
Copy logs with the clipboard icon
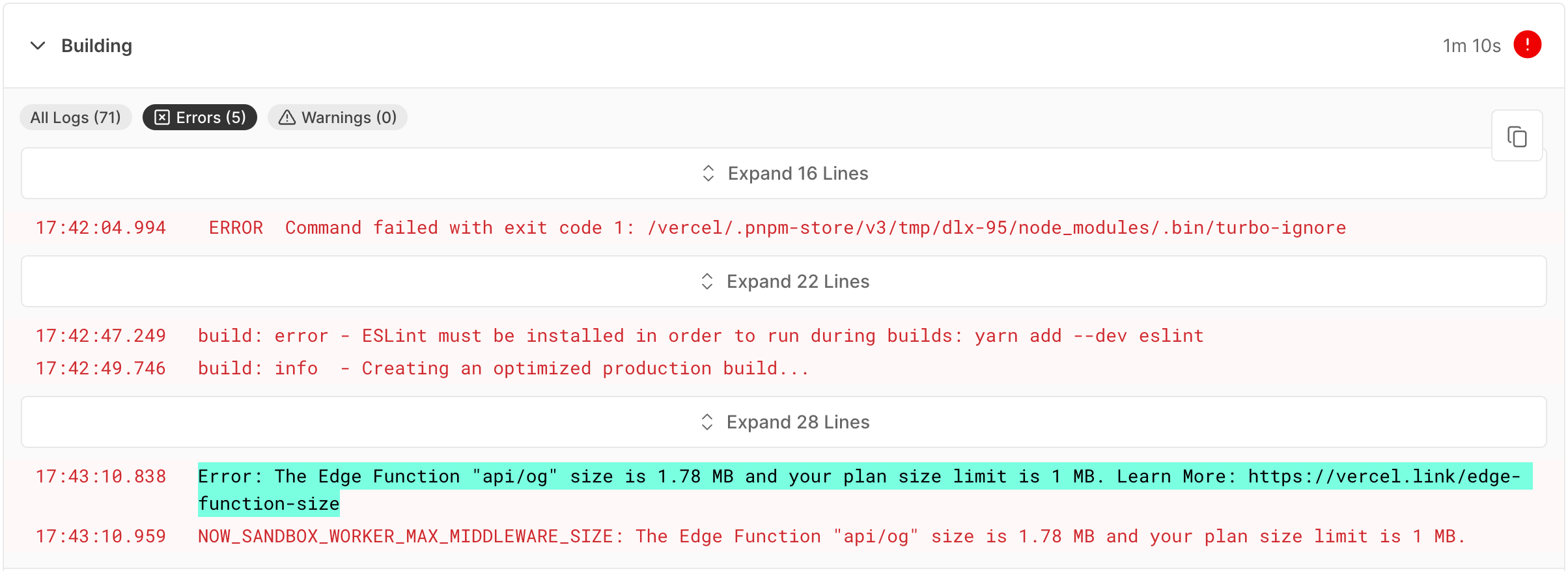click(1517, 136)
